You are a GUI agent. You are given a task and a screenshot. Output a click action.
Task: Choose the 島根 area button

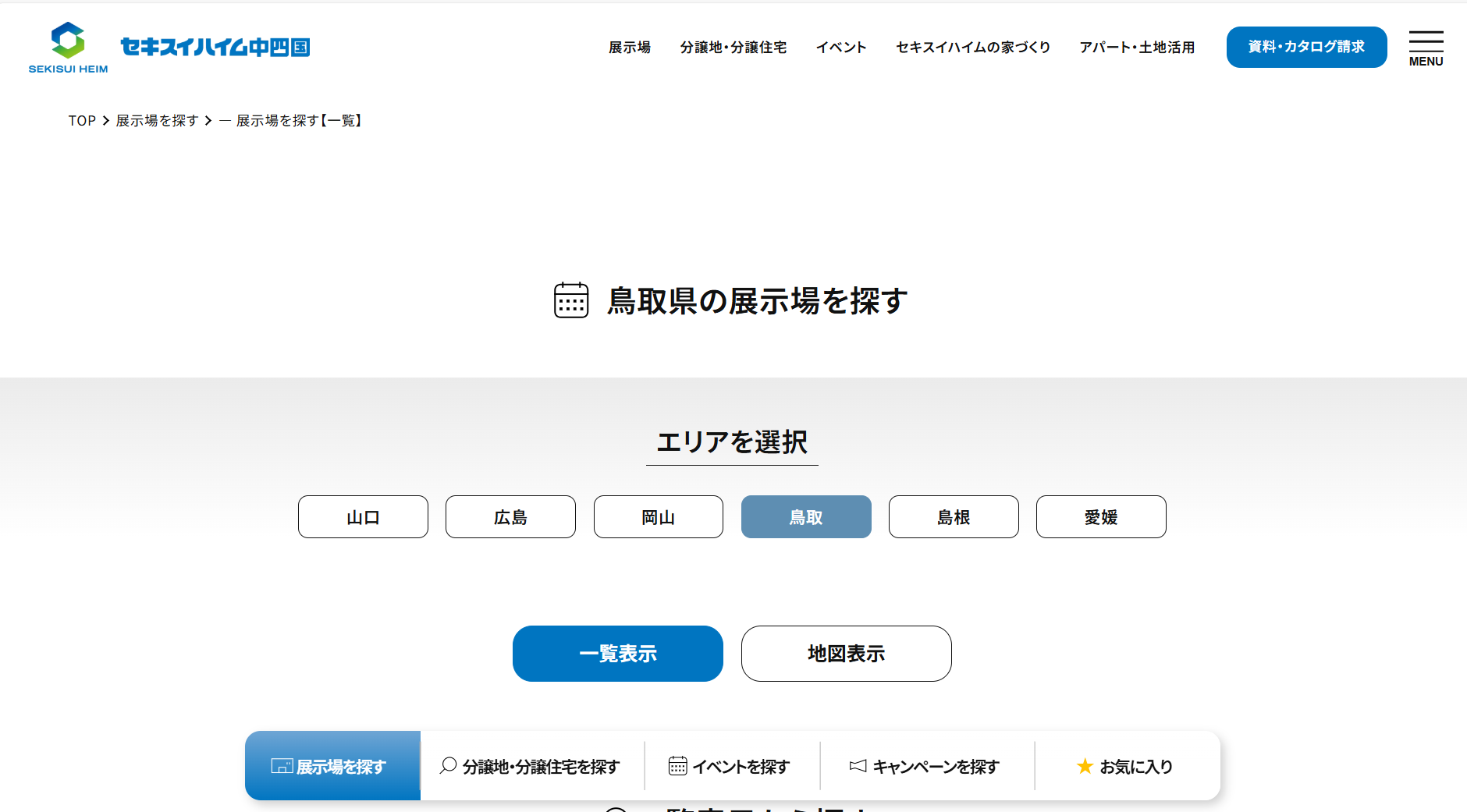point(953,517)
